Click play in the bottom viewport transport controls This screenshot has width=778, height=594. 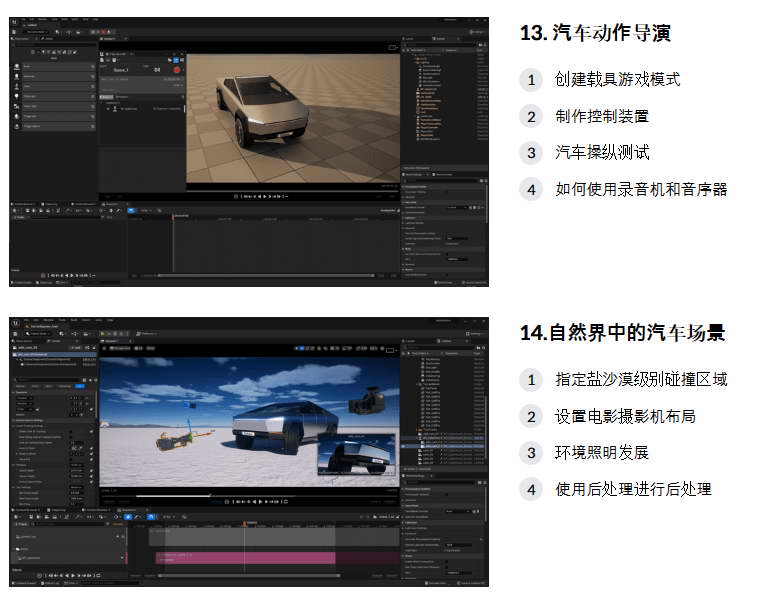pos(260,502)
